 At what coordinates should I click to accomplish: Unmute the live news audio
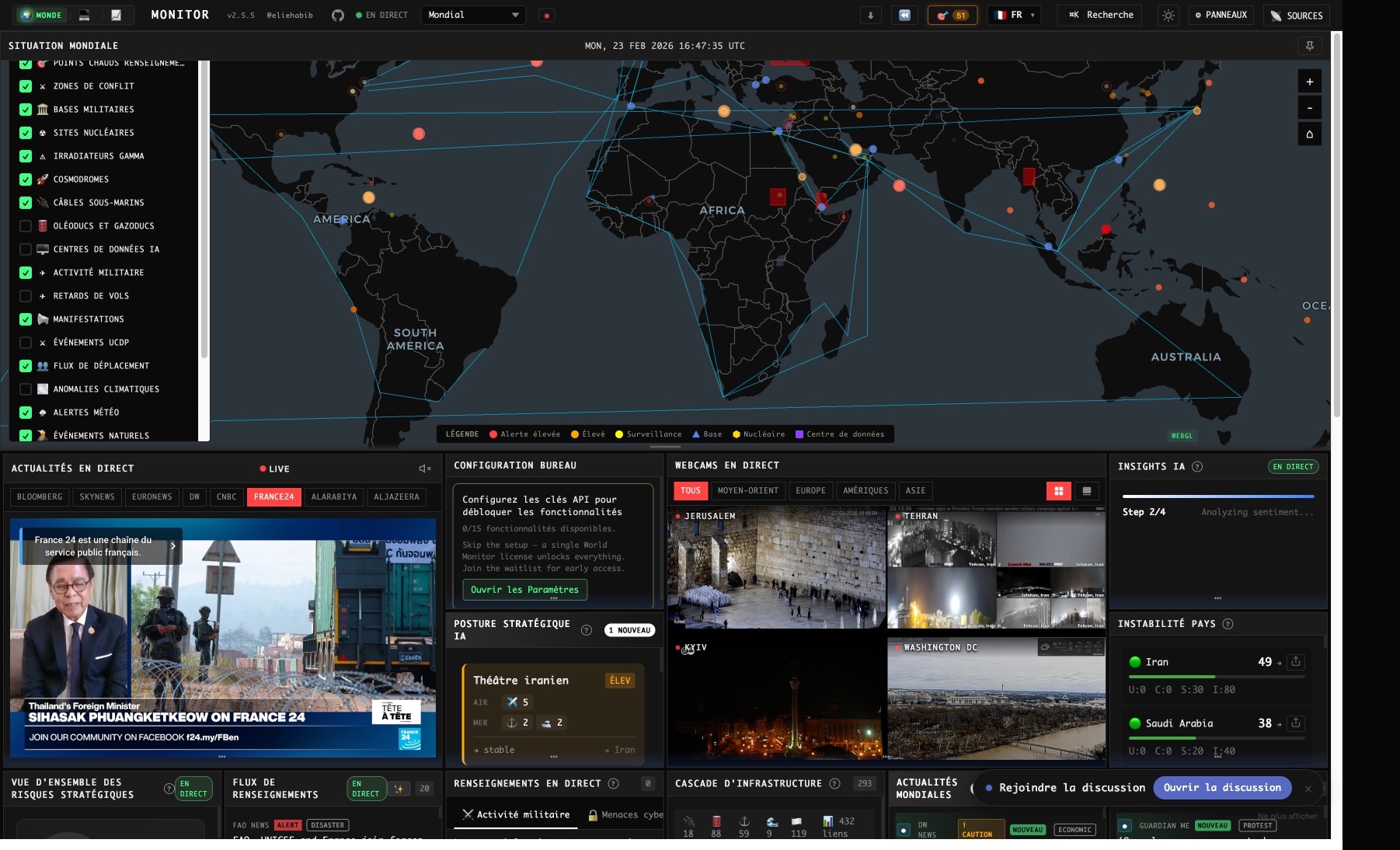tap(424, 469)
